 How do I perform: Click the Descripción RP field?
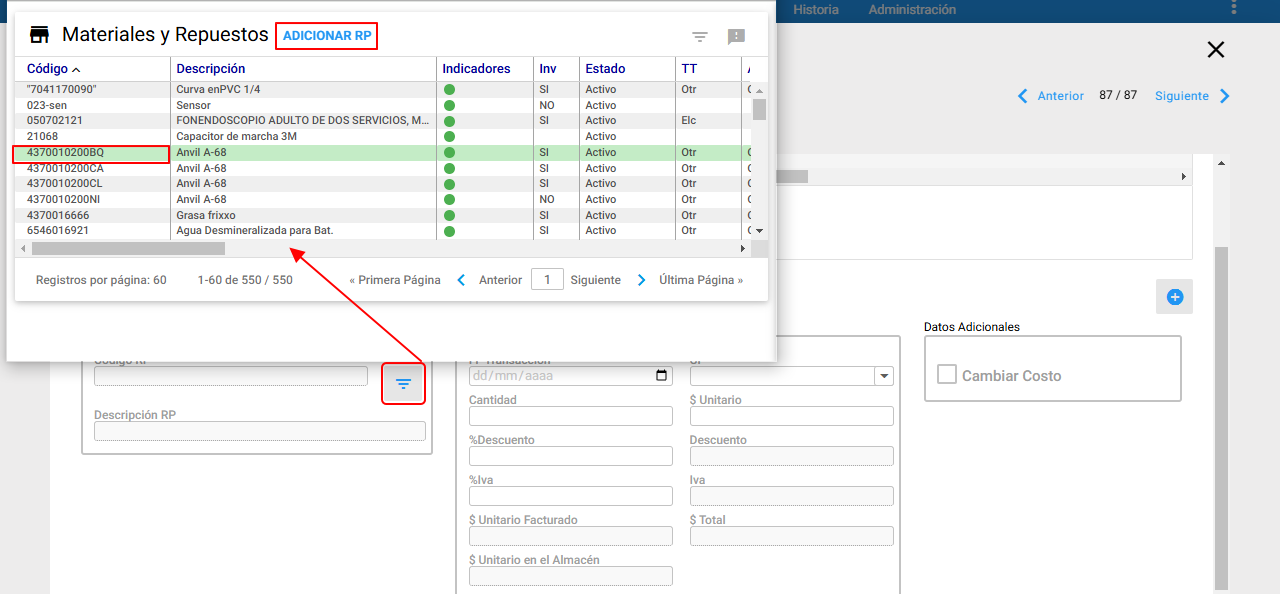click(260, 431)
